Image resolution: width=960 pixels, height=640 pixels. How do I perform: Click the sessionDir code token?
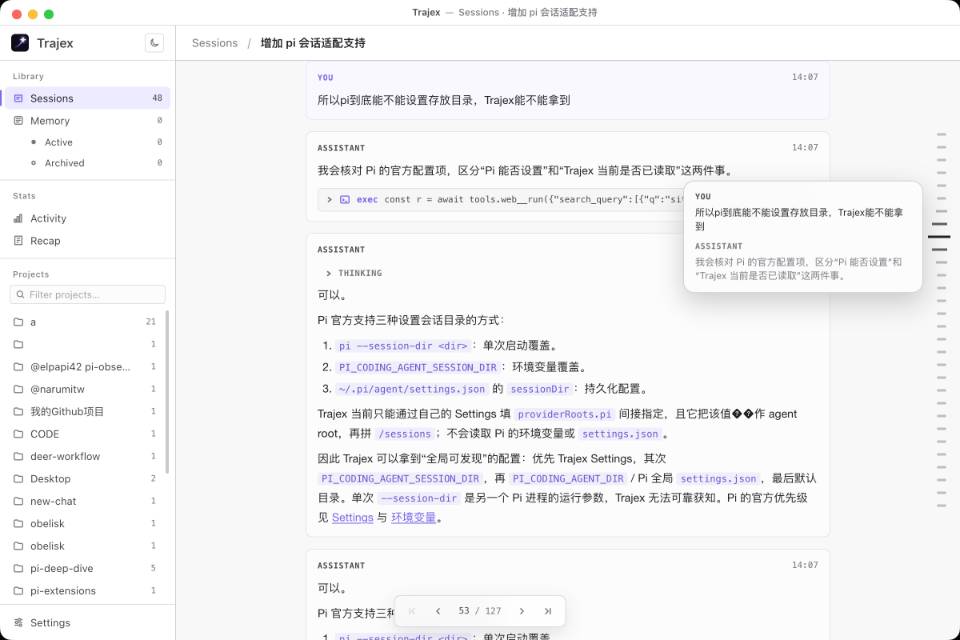(539, 389)
